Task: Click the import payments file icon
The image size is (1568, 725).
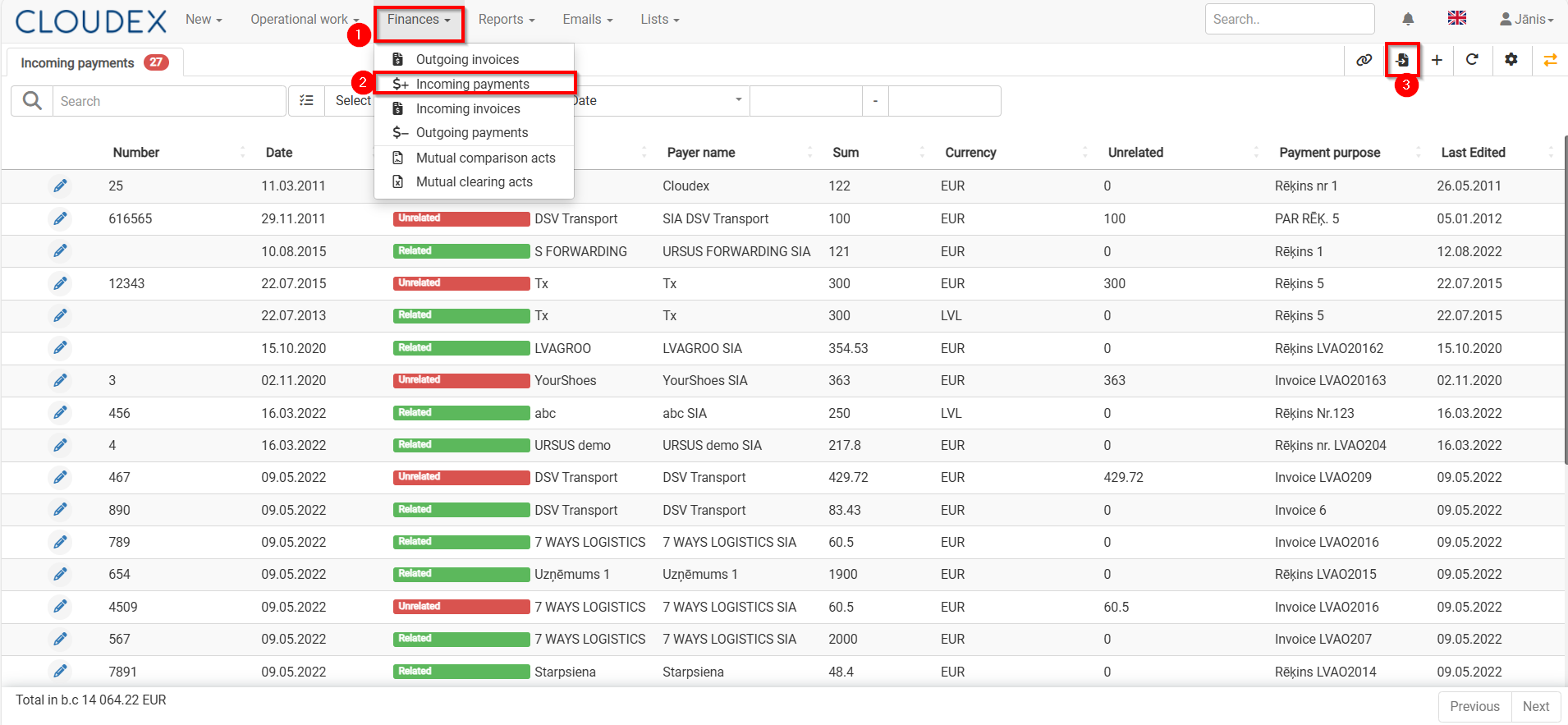Action: (1403, 60)
